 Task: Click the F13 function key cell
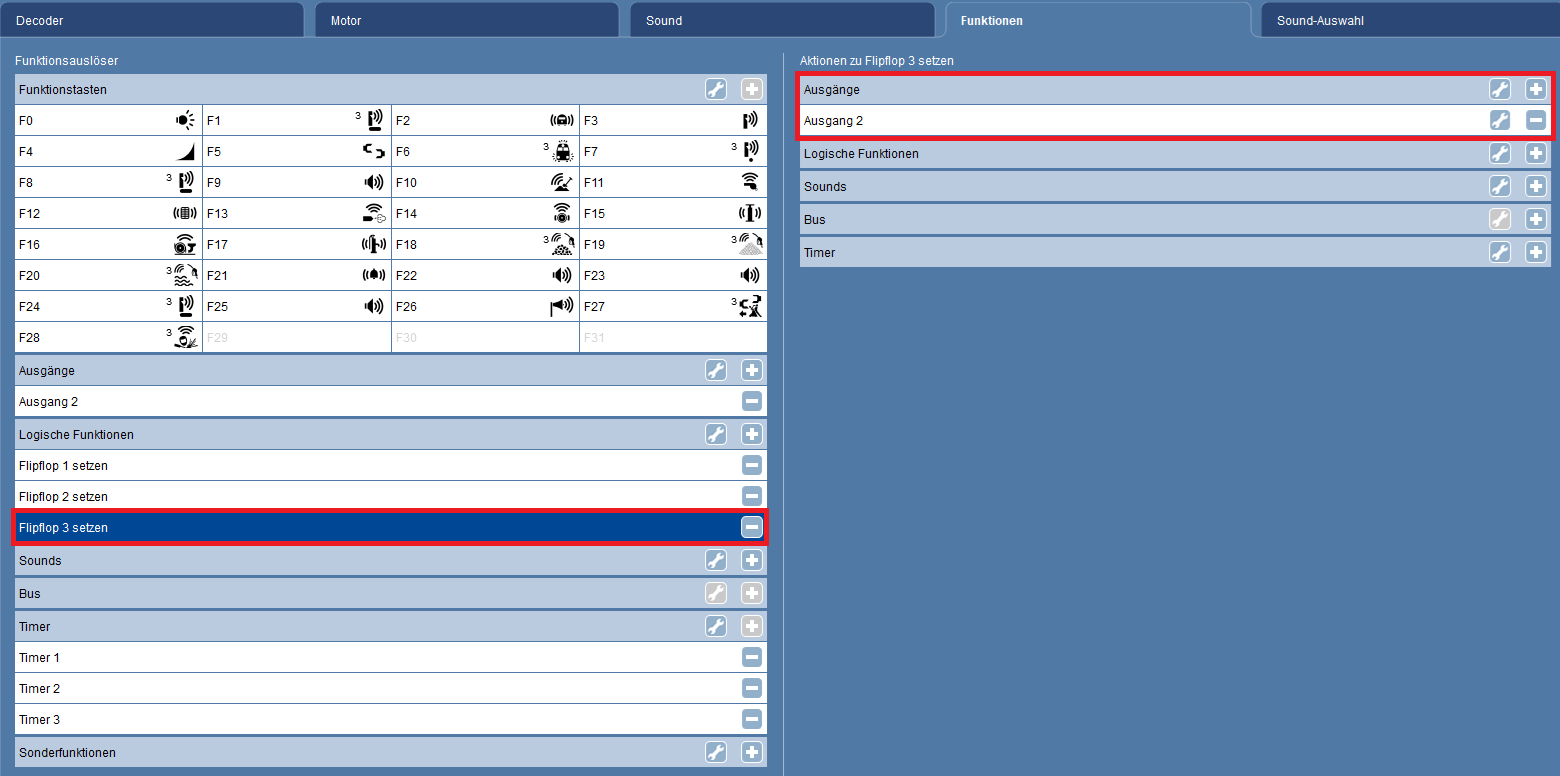296,214
